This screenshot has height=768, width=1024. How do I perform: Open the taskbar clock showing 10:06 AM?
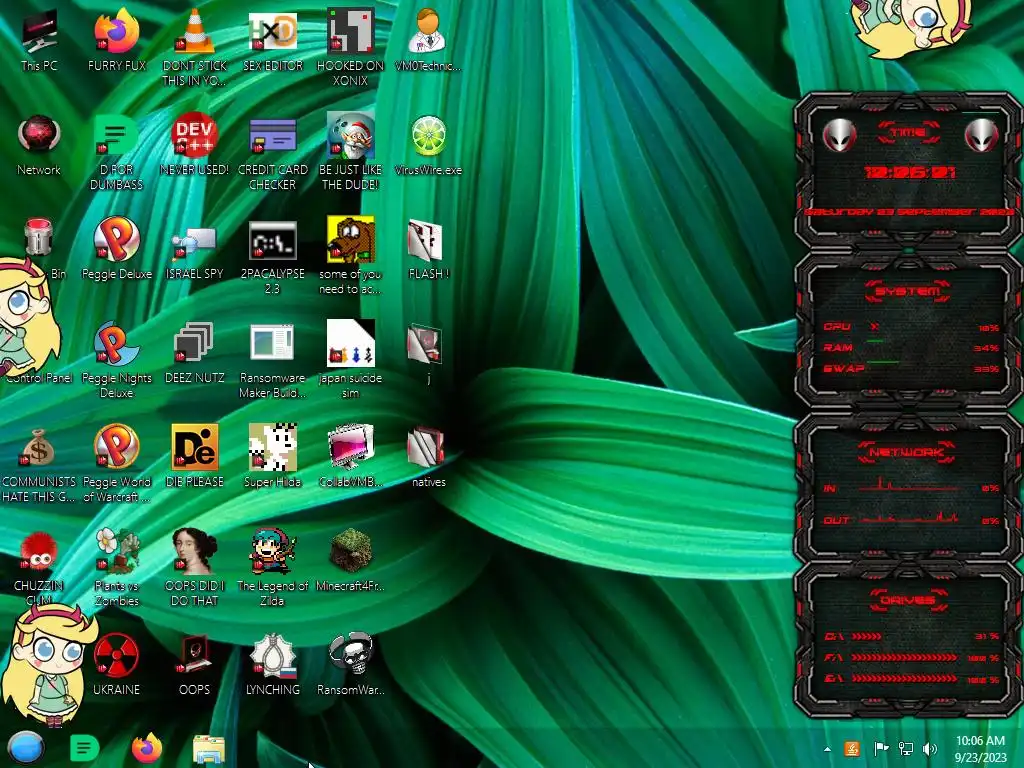point(980,749)
